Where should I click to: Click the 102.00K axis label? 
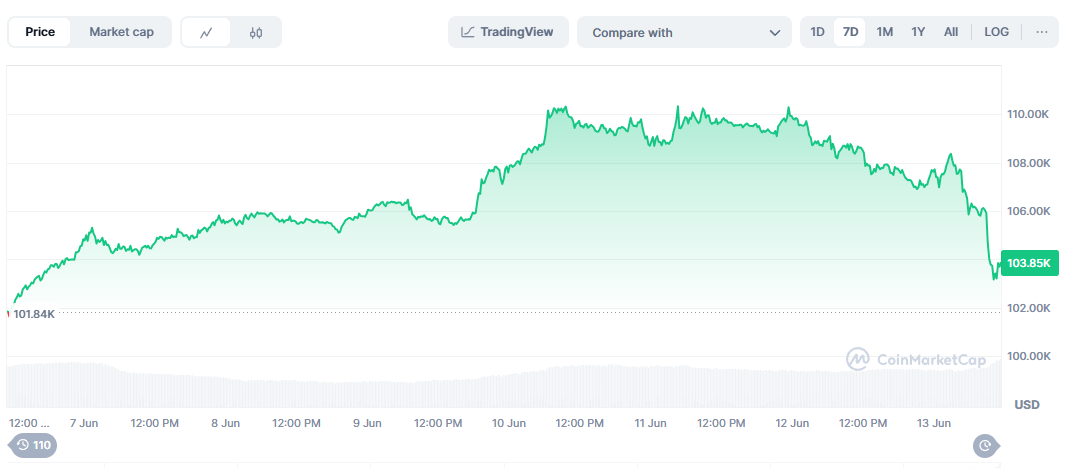coord(1028,308)
